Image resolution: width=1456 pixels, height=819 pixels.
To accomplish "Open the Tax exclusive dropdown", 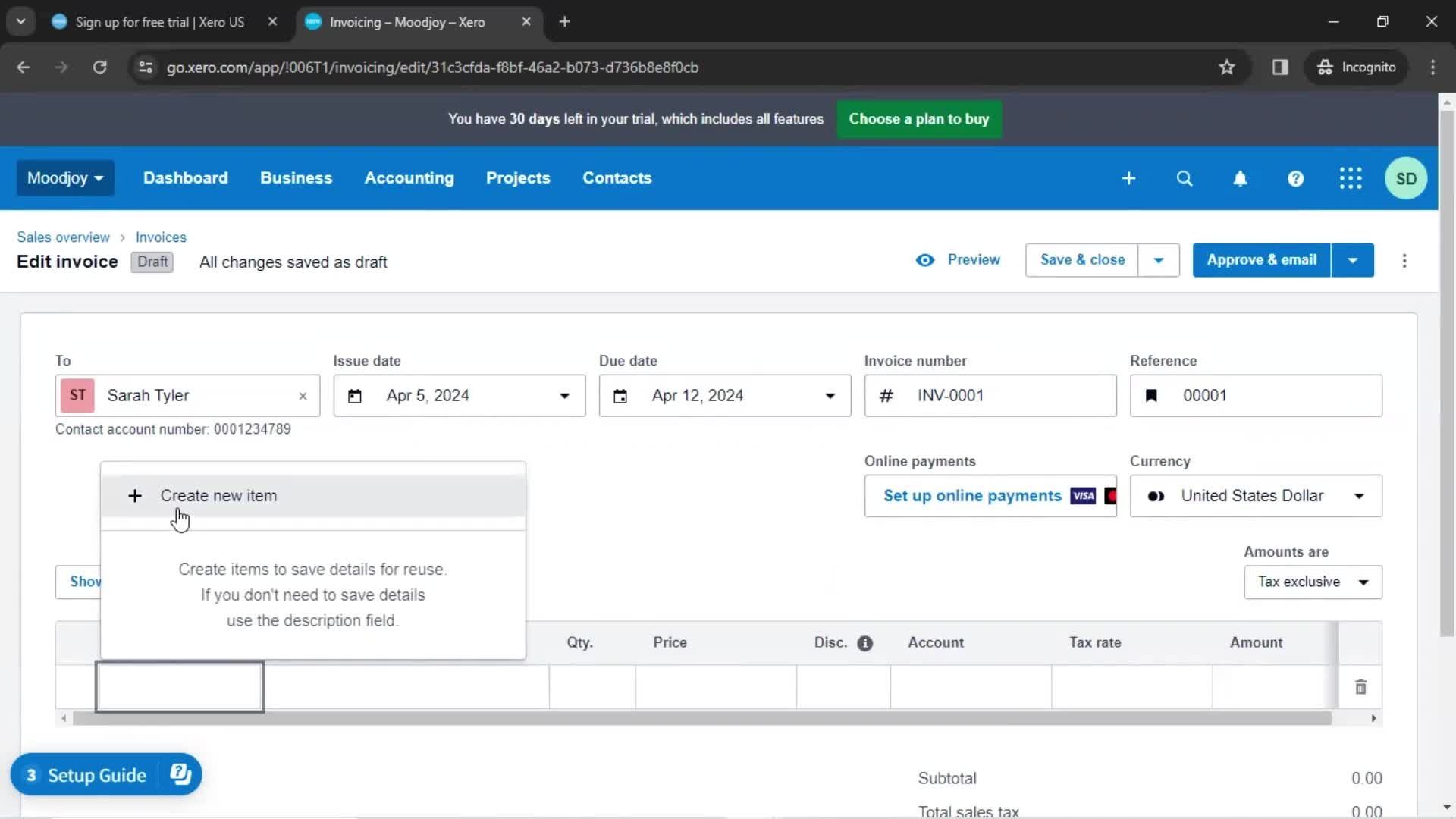I will point(1313,582).
